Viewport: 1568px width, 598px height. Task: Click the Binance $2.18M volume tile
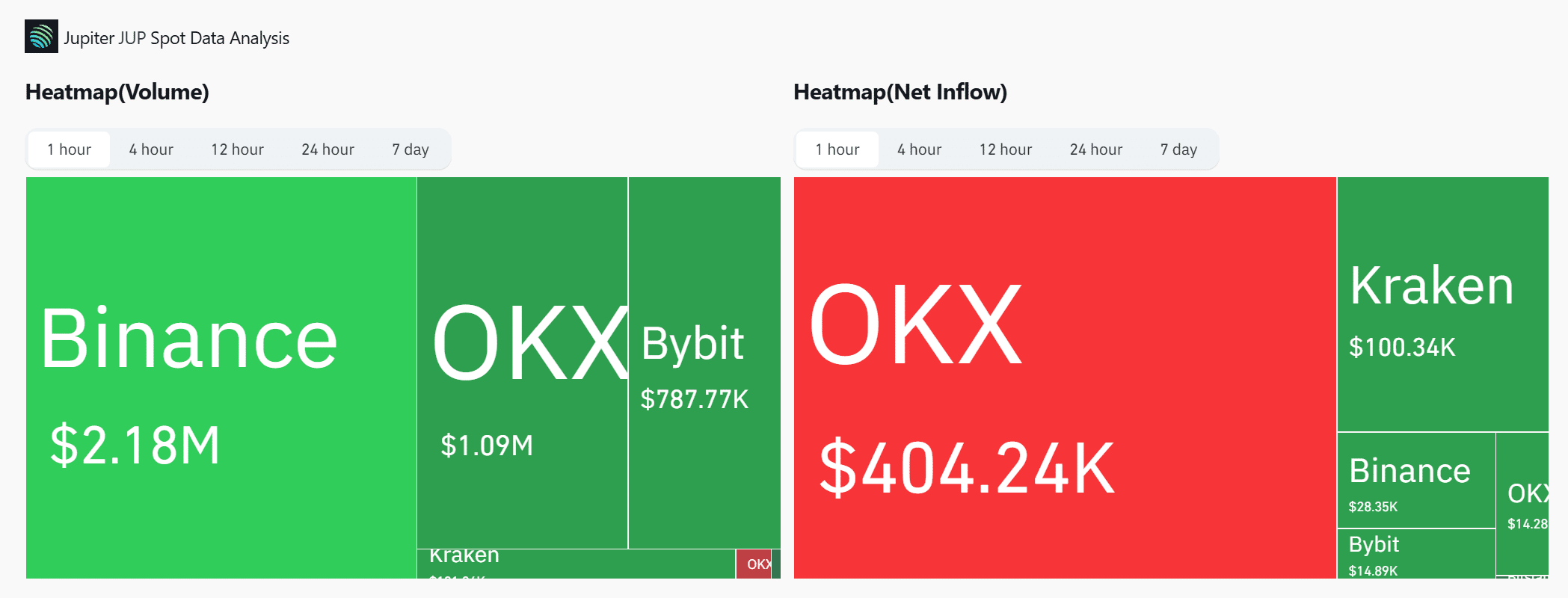(221, 377)
